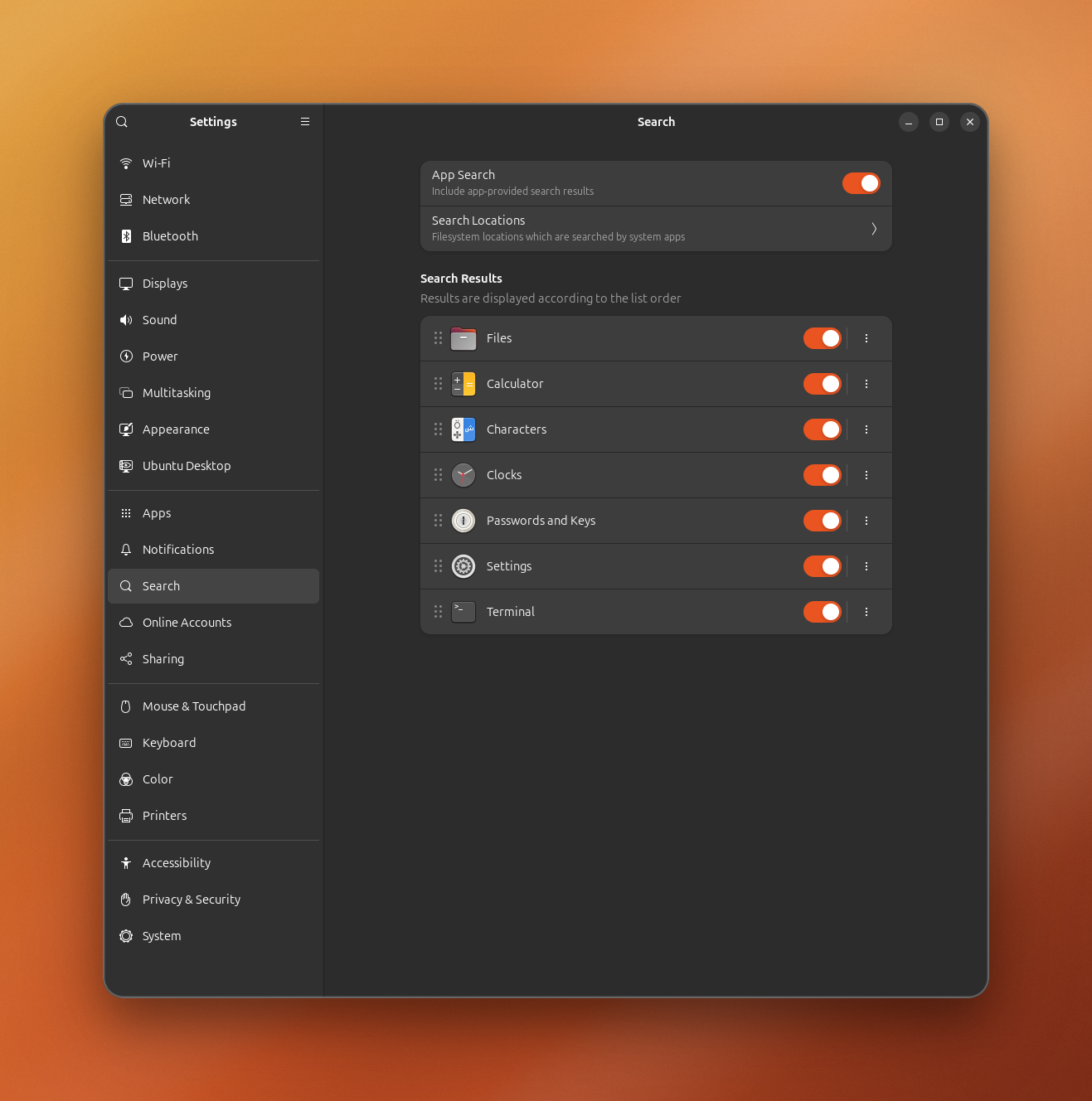
Task: Click the Passwords and Keys app icon
Action: pyautogui.click(x=463, y=521)
